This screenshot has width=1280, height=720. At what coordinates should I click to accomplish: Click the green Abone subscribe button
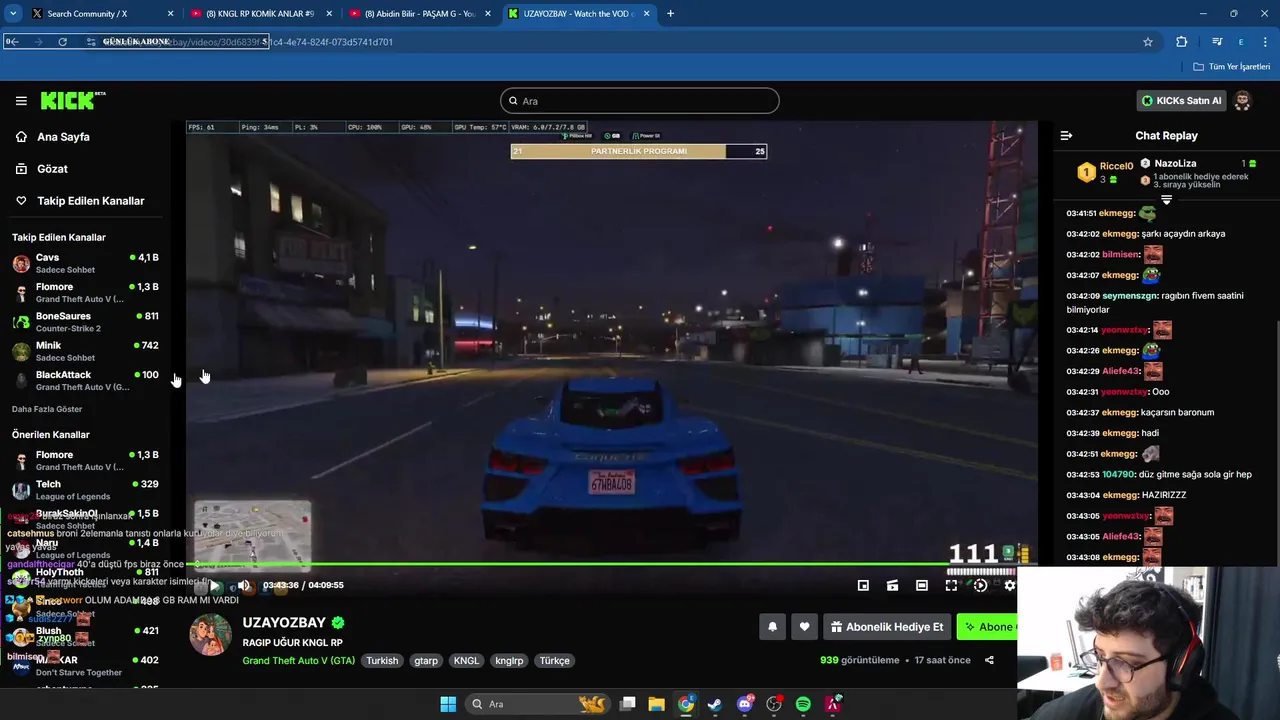[x=987, y=627]
